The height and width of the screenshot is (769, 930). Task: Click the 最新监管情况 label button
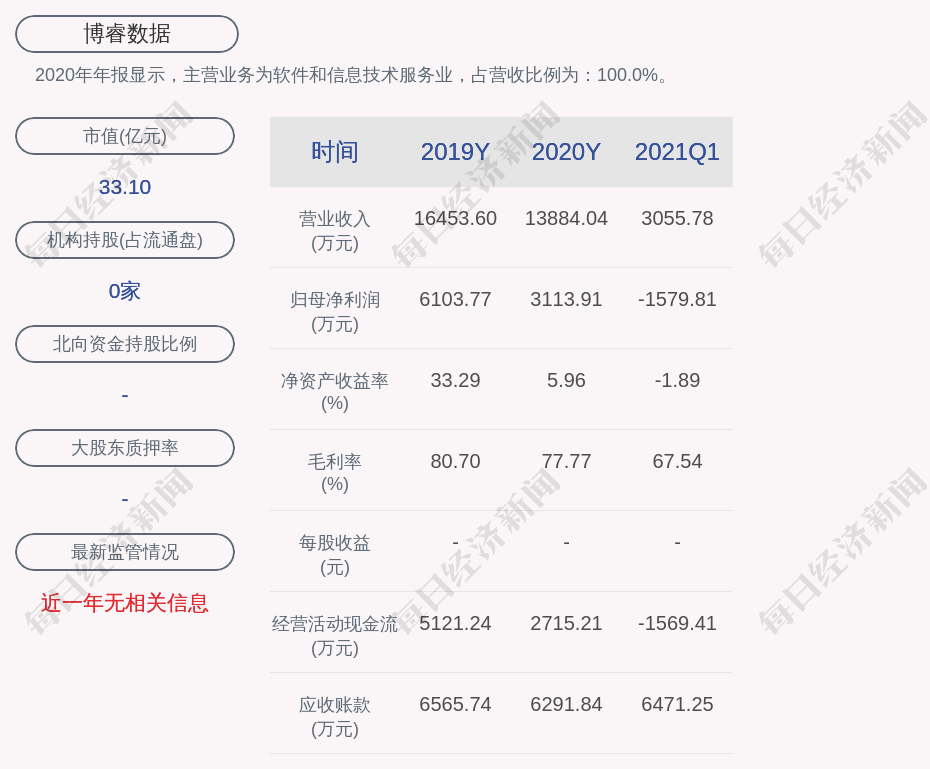(x=125, y=552)
